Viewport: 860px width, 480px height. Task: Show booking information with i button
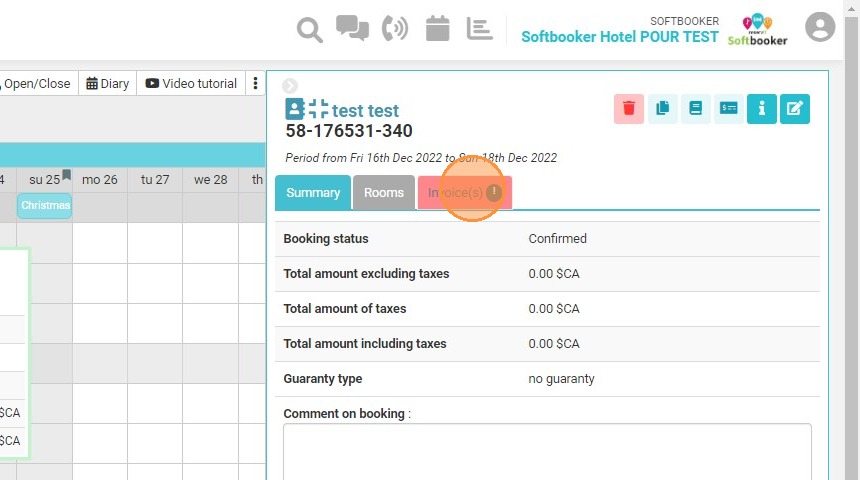[761, 109]
